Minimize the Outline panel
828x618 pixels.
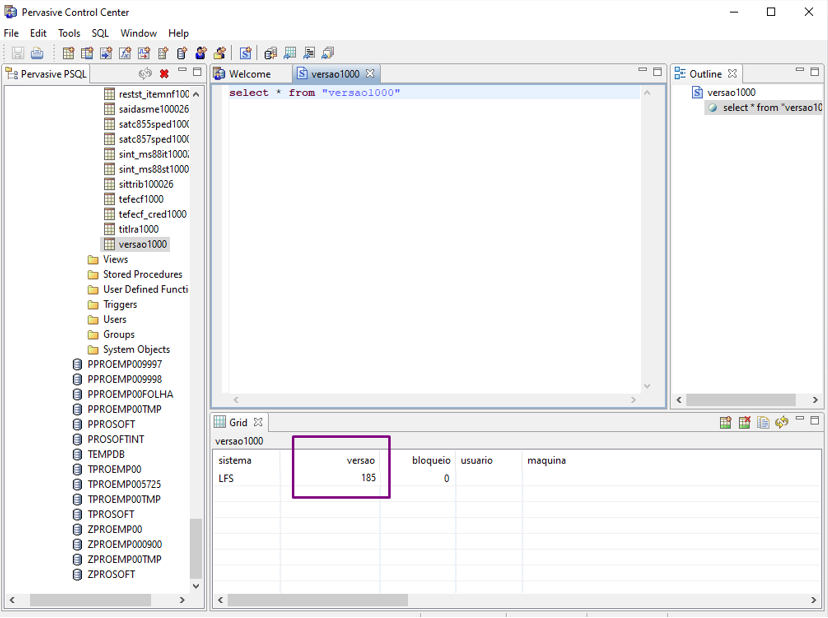pyautogui.click(x=800, y=70)
